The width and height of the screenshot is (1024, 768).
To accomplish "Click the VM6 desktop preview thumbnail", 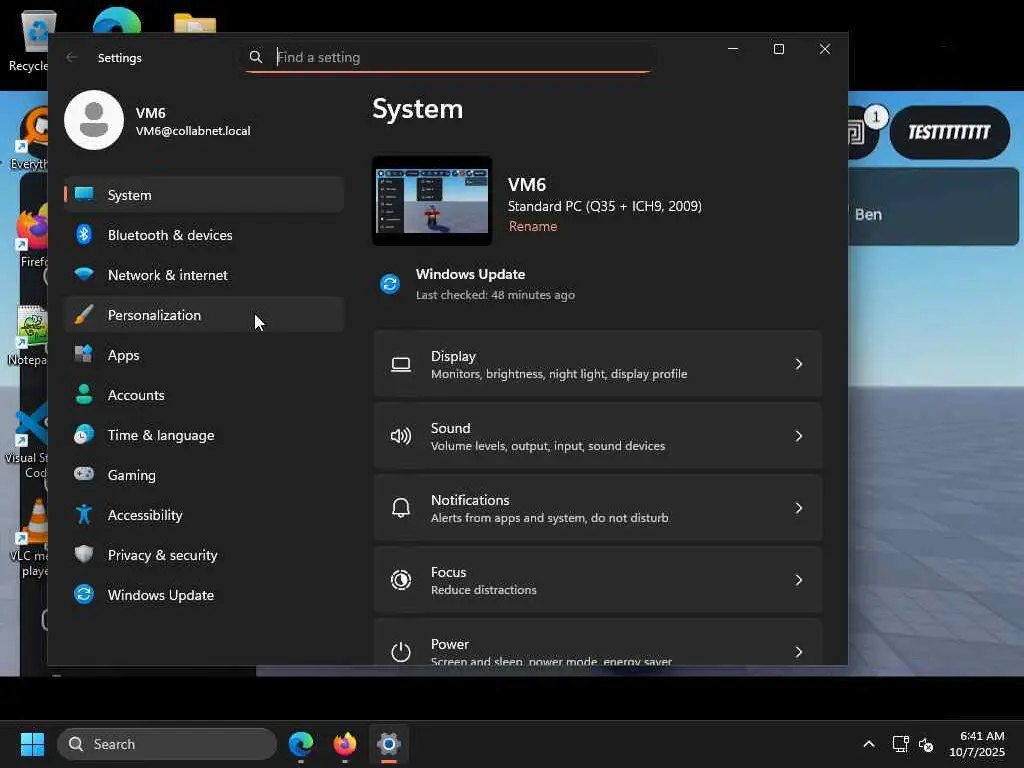I will click(432, 201).
